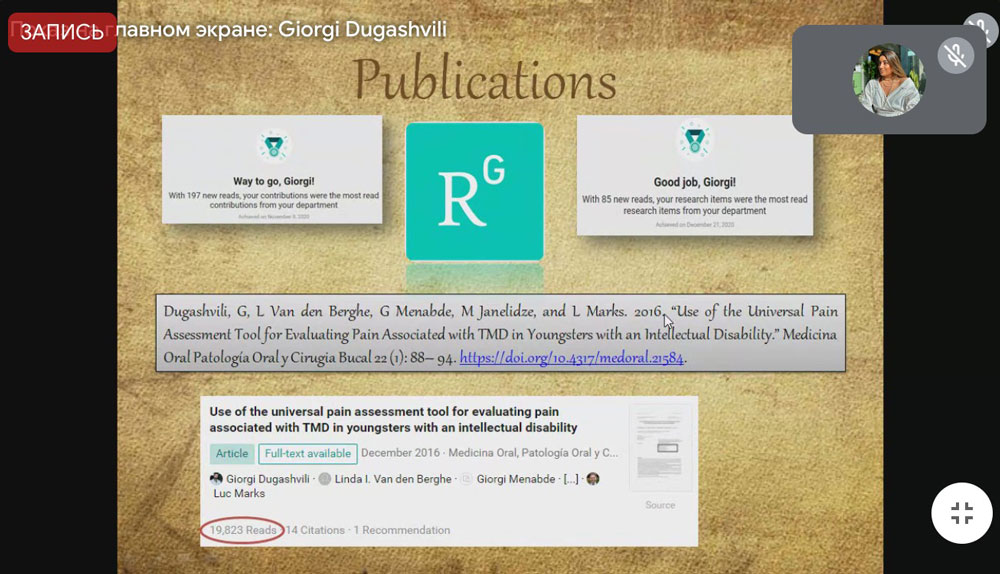Click the article Source preview thumbnail
This screenshot has width=1000, height=574.
659,448
